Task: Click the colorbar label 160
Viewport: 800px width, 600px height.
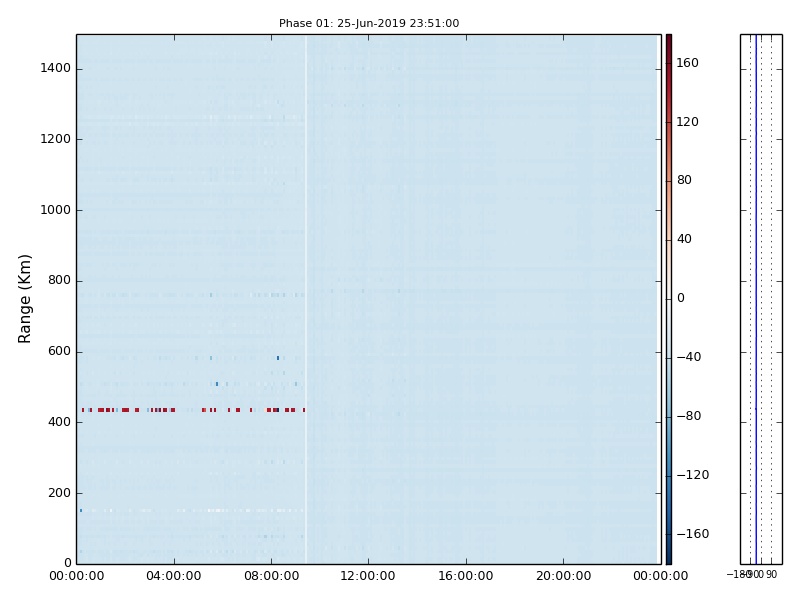Action: click(x=687, y=63)
